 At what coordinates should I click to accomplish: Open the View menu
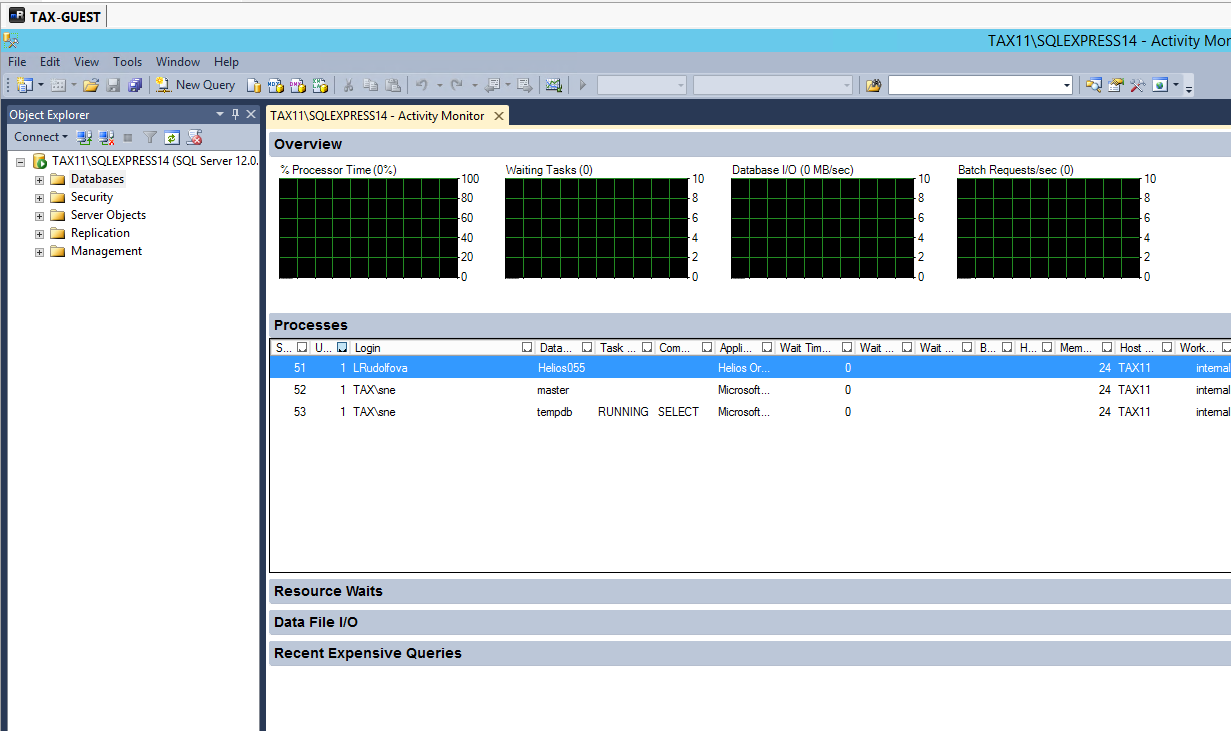point(86,62)
